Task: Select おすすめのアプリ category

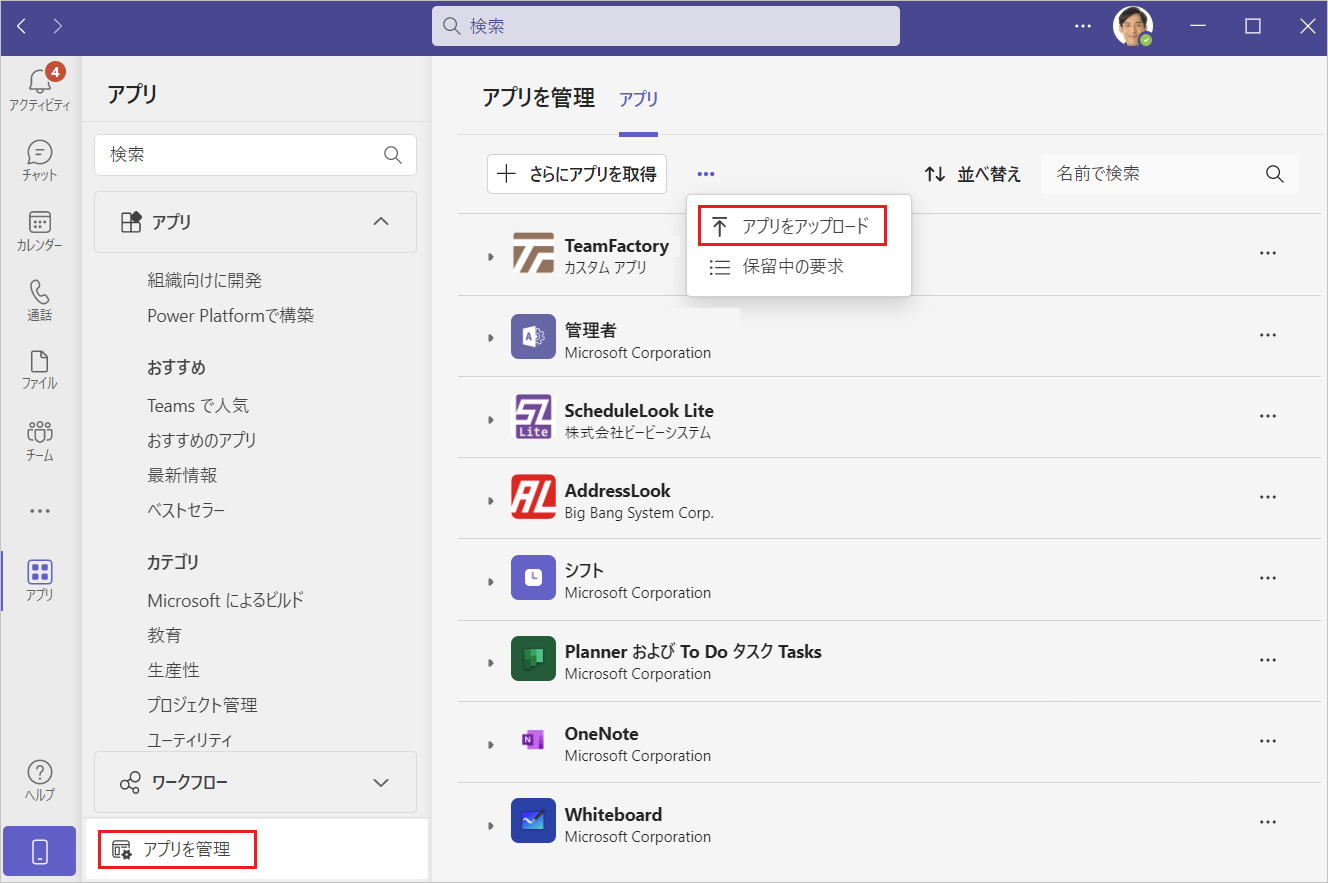Action: click(x=202, y=441)
